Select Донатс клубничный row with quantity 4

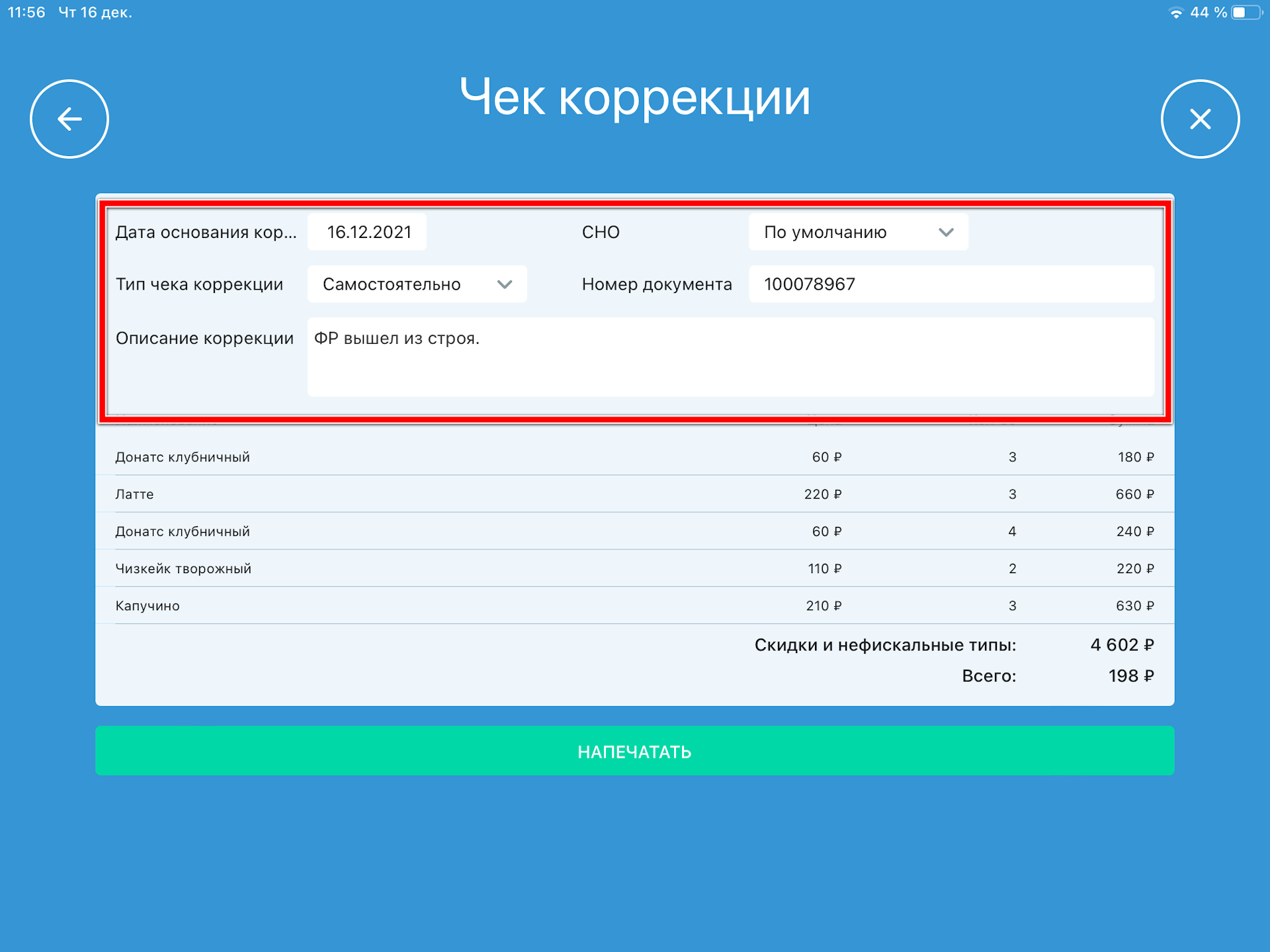coord(635,532)
